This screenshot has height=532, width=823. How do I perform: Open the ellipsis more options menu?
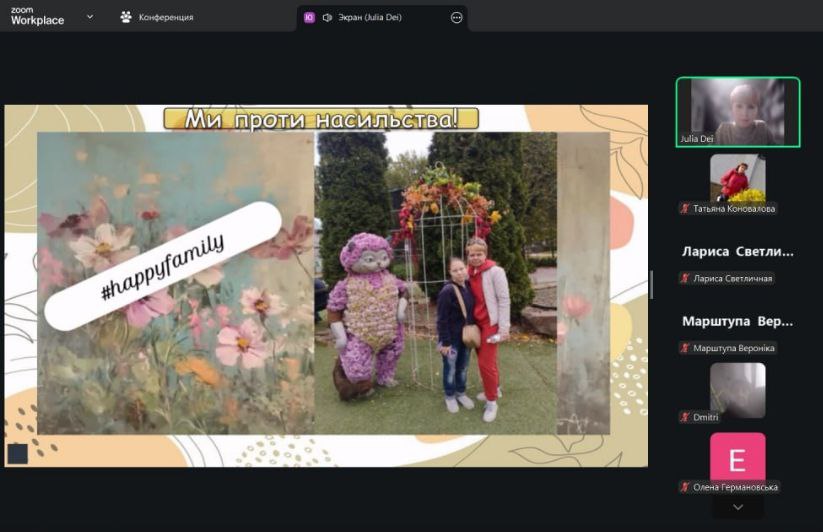click(x=457, y=17)
